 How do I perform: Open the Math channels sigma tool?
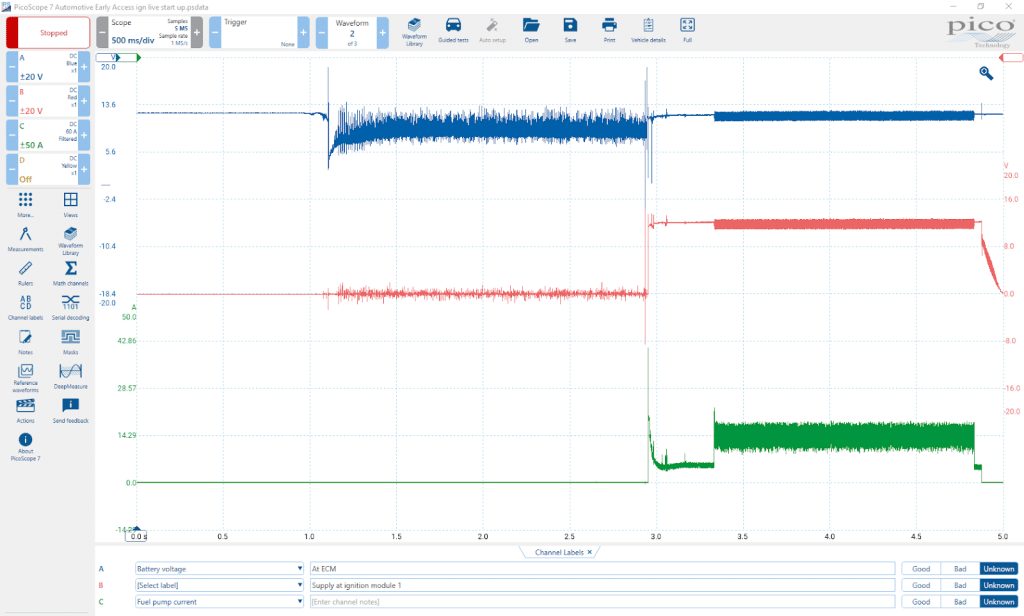point(71,273)
